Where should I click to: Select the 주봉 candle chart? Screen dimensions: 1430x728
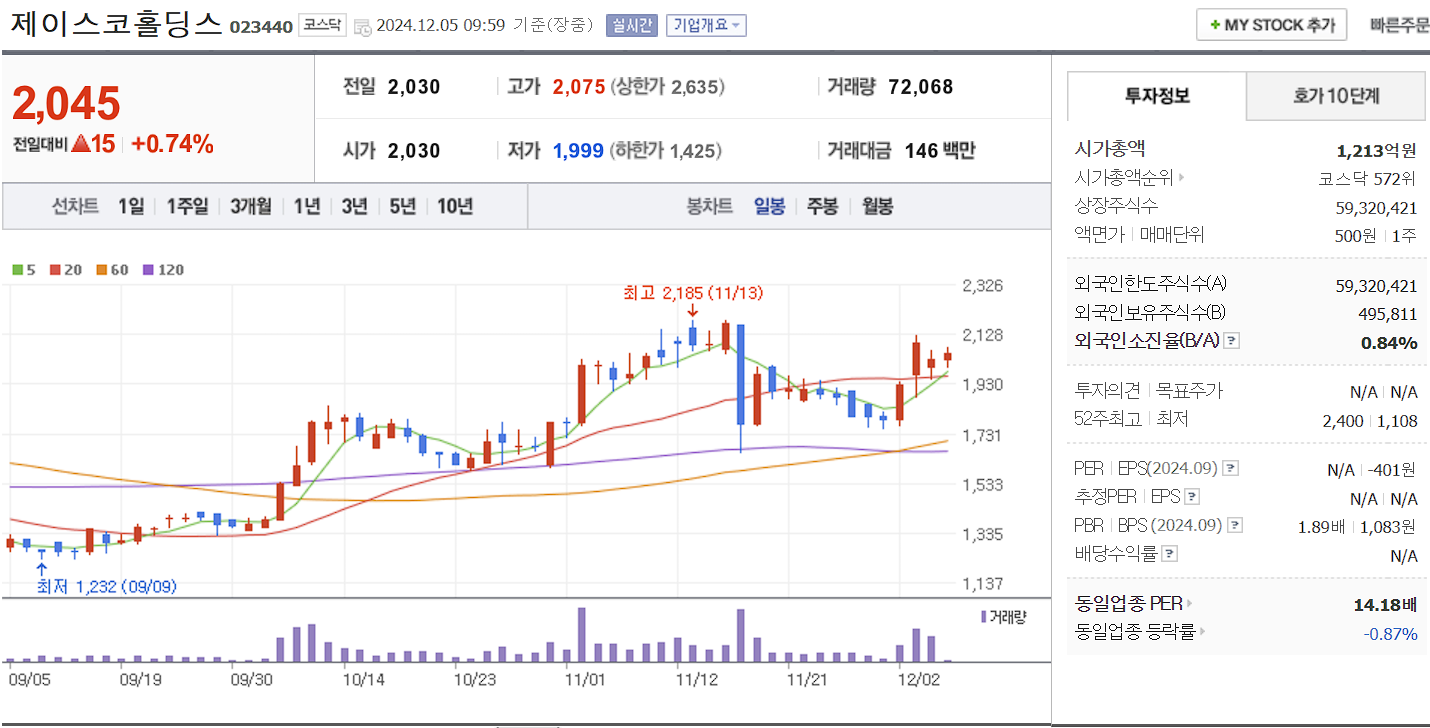point(823,206)
